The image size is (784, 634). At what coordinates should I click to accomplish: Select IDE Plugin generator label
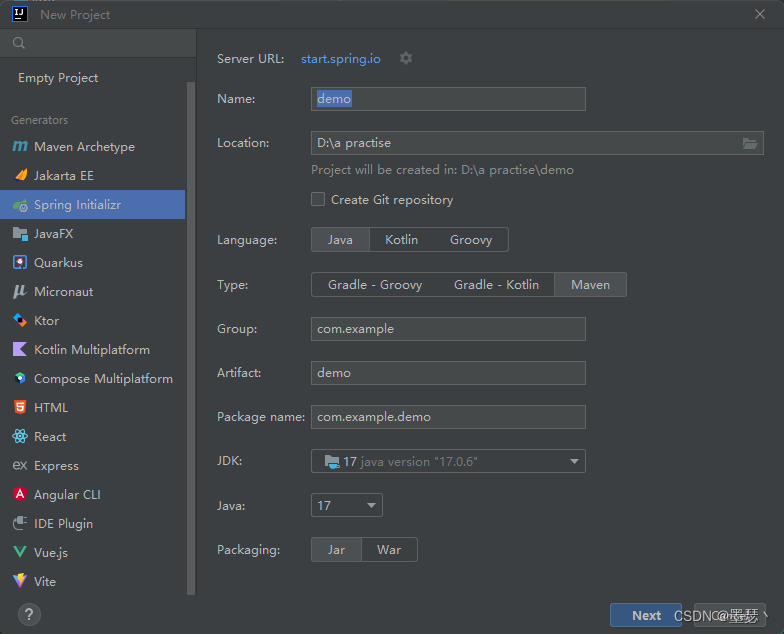pyautogui.click(x=64, y=524)
